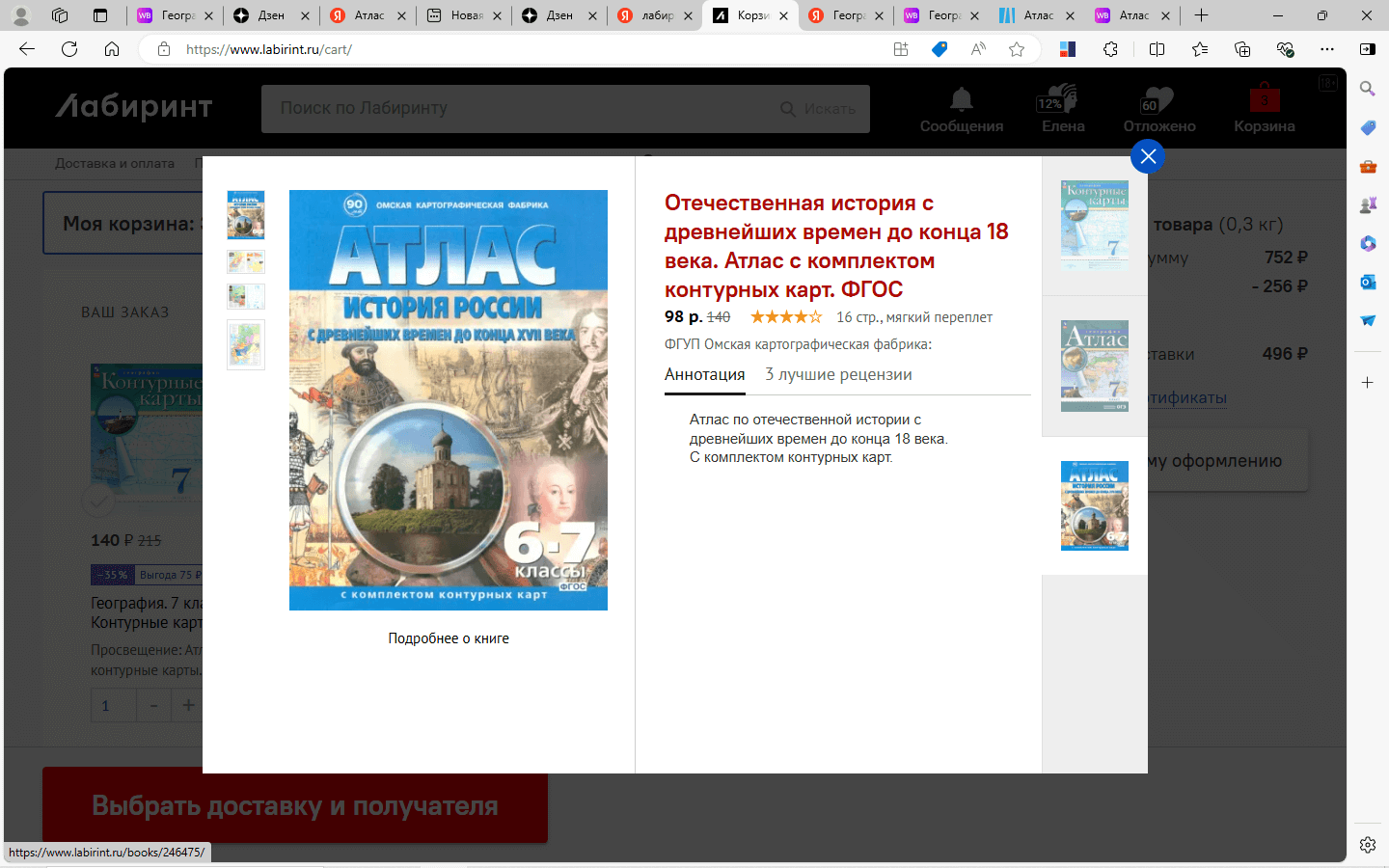The image size is (1389, 868).
Task: Open Доставка и оплата link
Action: coord(115,163)
